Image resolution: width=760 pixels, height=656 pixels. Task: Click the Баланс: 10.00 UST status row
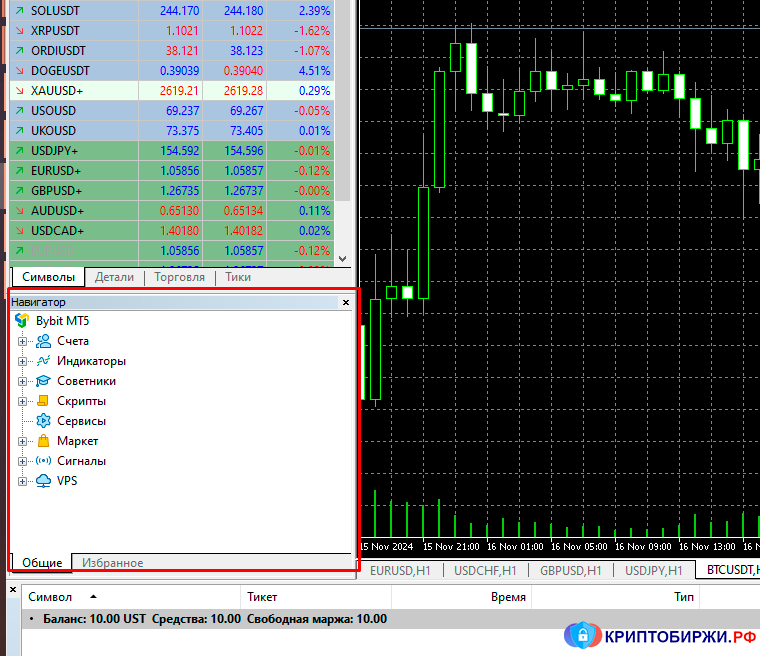(x=391, y=619)
